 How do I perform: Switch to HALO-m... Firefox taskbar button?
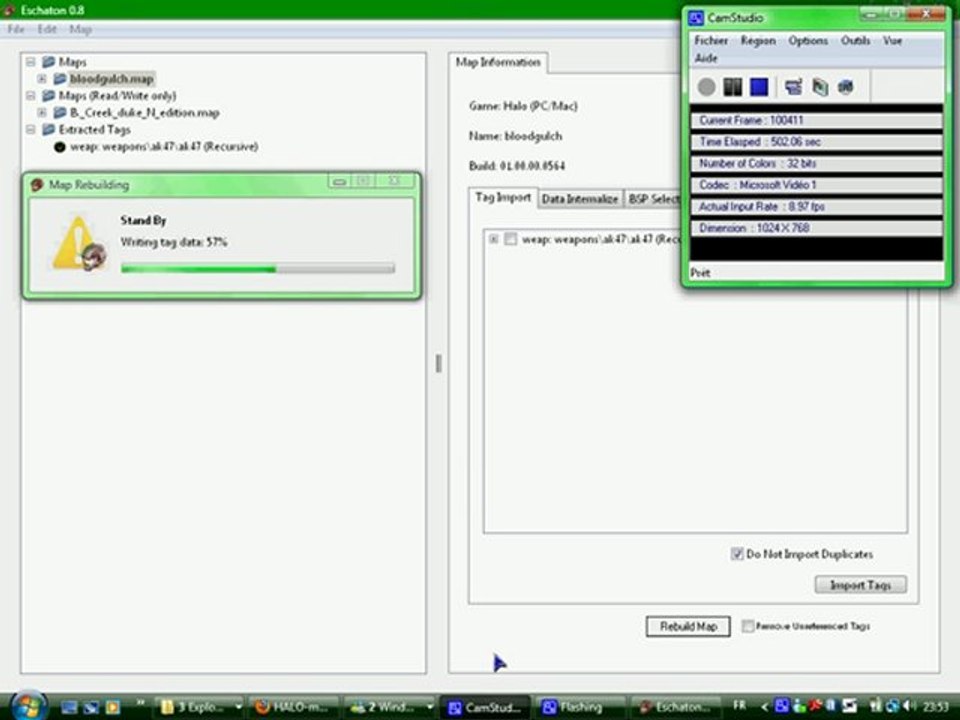coord(293,707)
